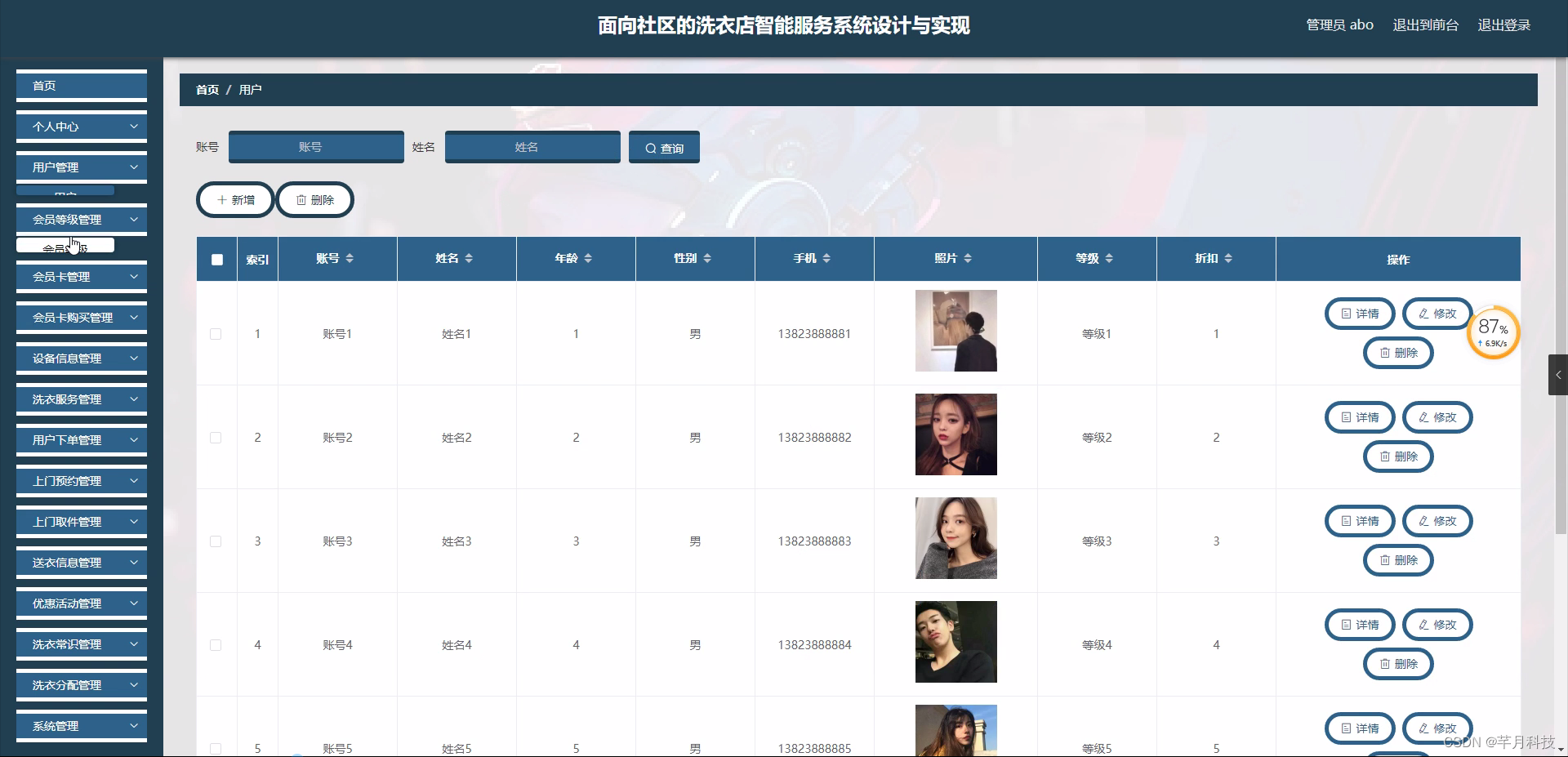This screenshot has width=1568, height=757.
Task: Click the trash icon on row 3's 删除 button
Action: tap(1383, 560)
